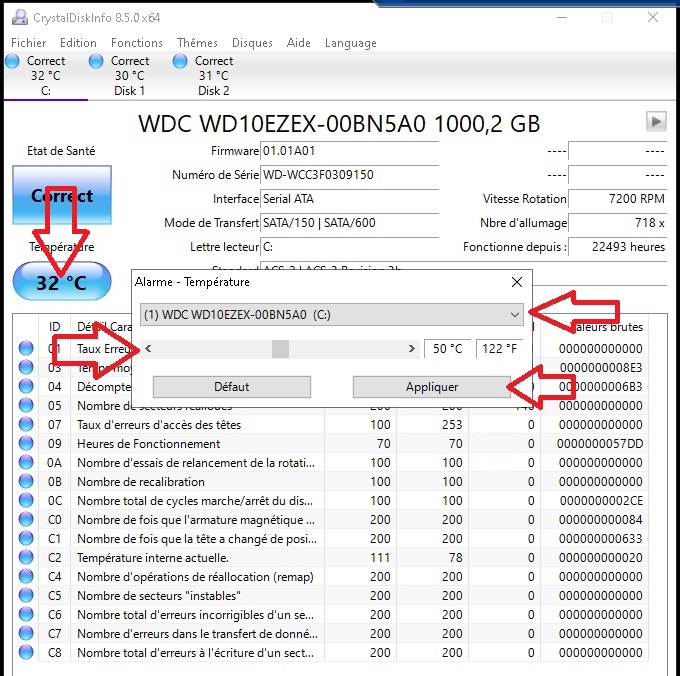The image size is (680, 676).
Task: Click slider right arrow to increase temperature
Action: pos(411,349)
